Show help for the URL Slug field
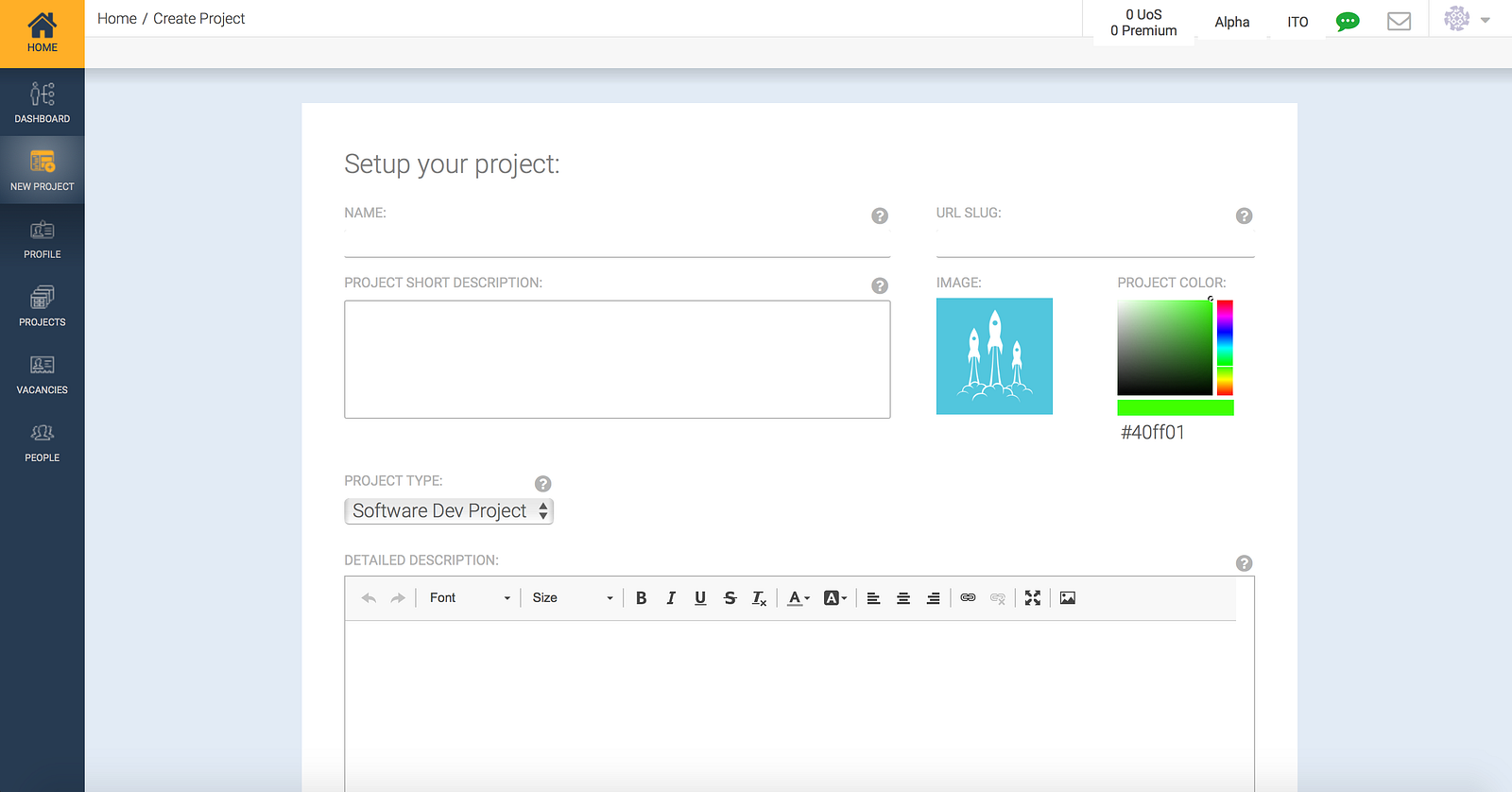 (1245, 215)
